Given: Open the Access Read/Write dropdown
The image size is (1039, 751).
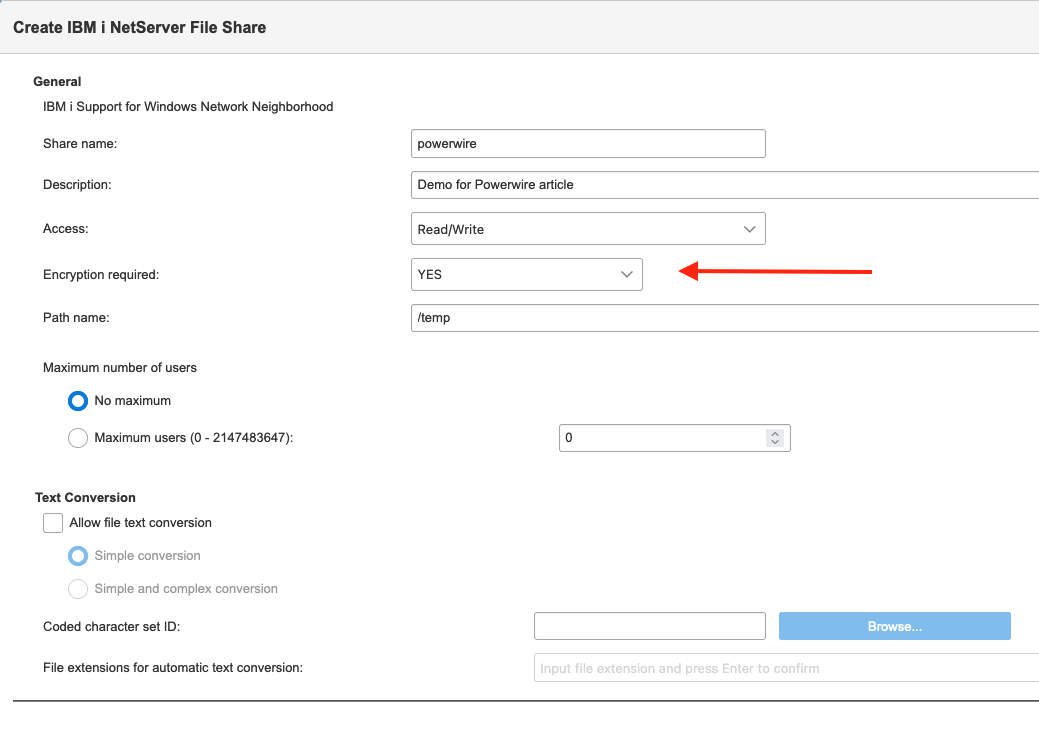Looking at the screenshot, I should (588, 229).
